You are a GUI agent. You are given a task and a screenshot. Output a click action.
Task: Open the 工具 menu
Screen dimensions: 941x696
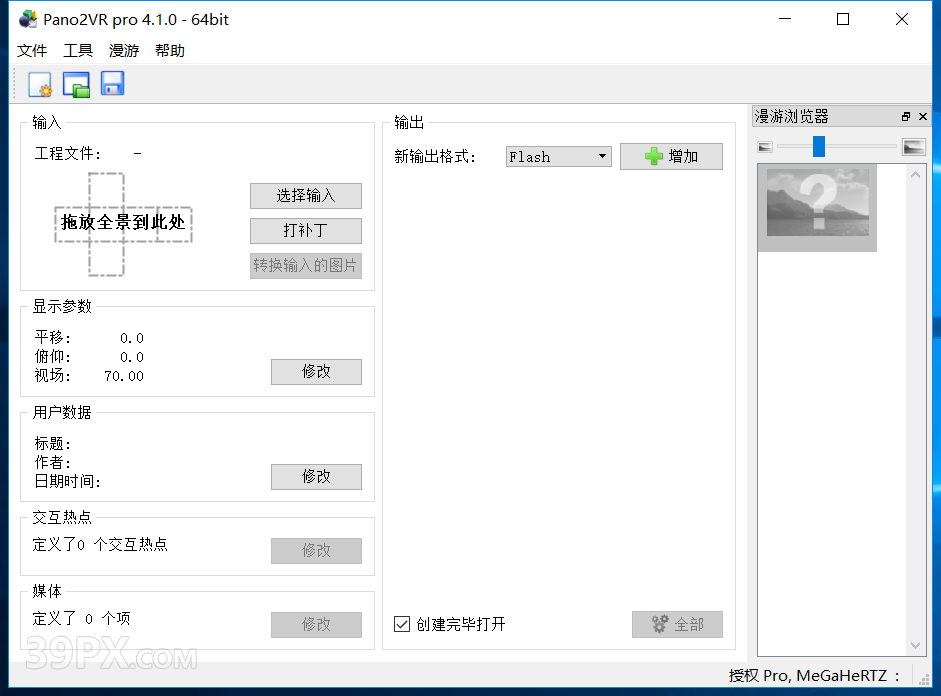pos(78,51)
